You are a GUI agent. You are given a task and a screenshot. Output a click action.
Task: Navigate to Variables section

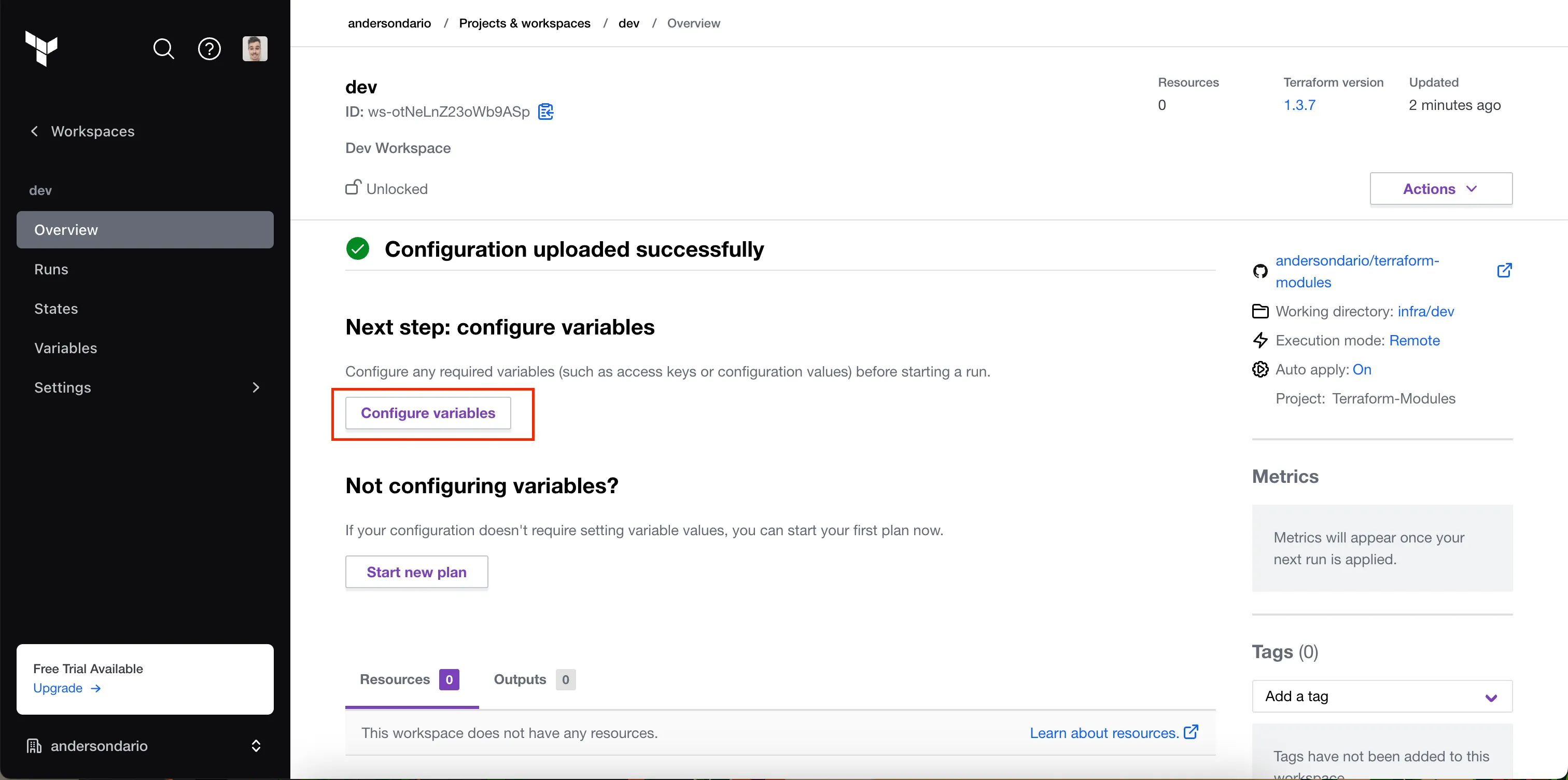pos(65,347)
